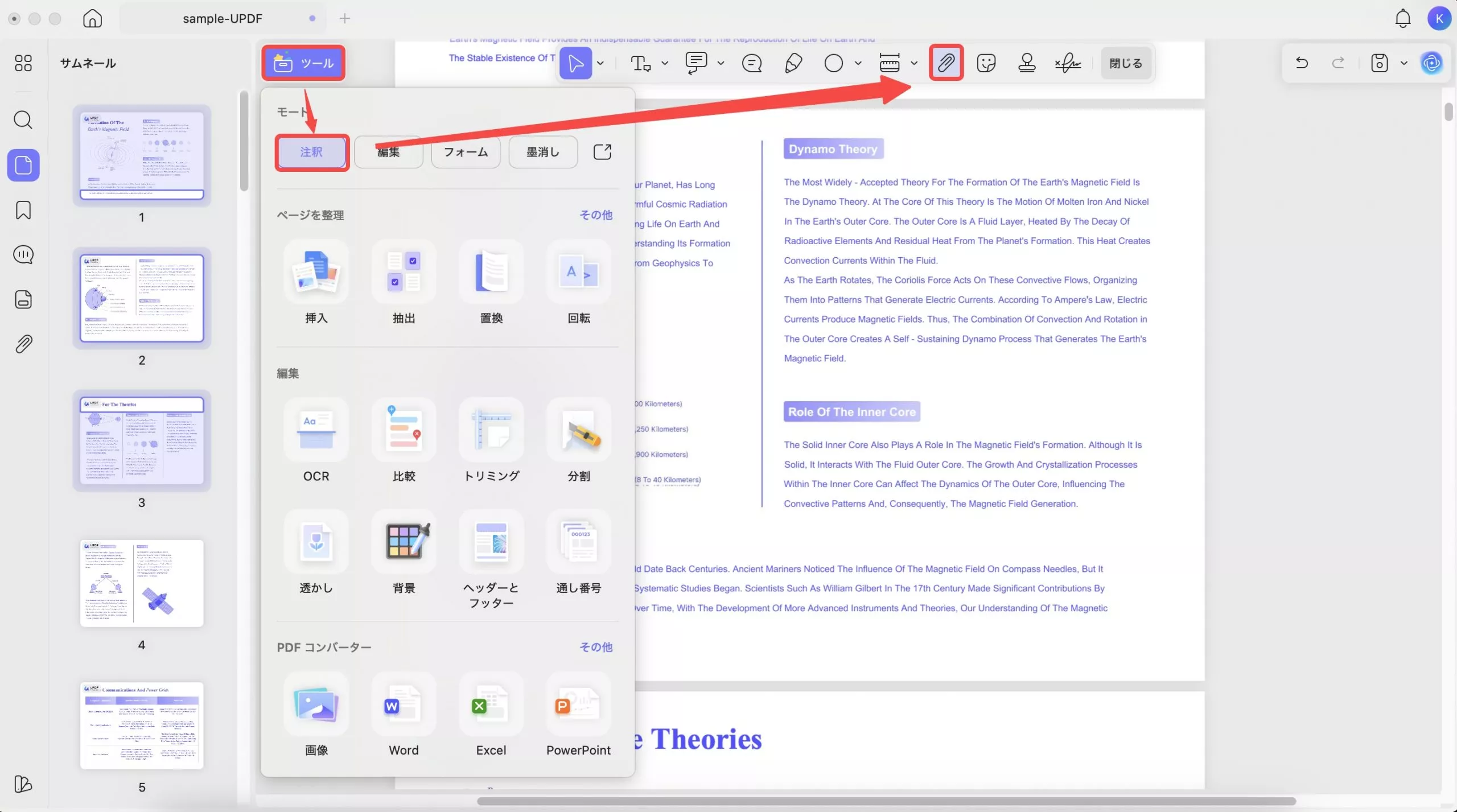
Task: Switch to 注釈 comment mode
Action: pyautogui.click(x=311, y=152)
